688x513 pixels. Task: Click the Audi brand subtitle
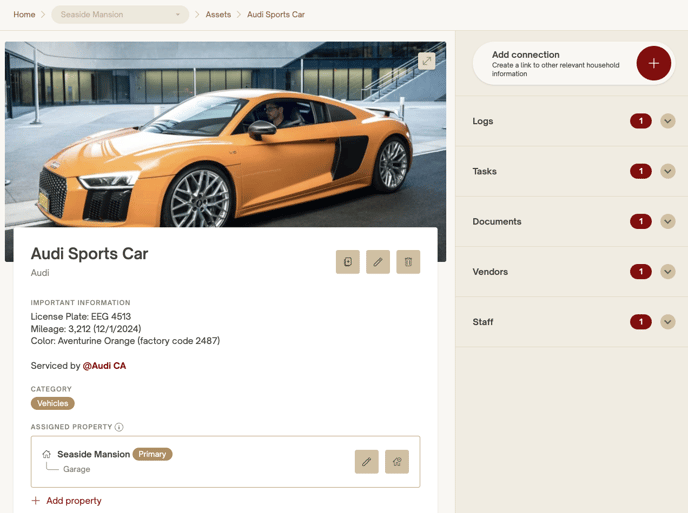coord(40,273)
